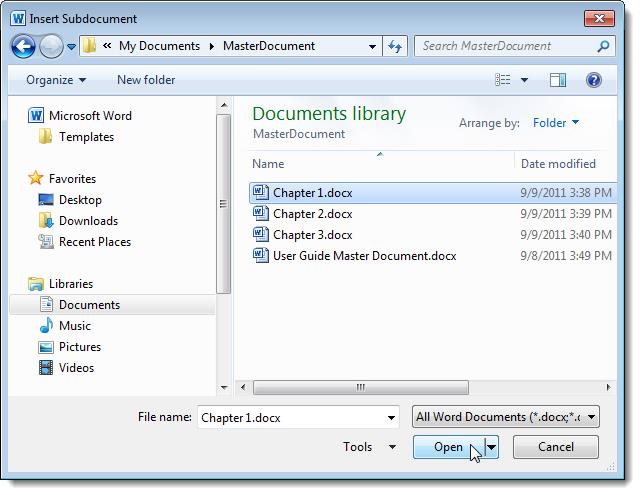Screen dimensions: 640x495
Task: Click the magnifying glass search icon
Action: 603,46
